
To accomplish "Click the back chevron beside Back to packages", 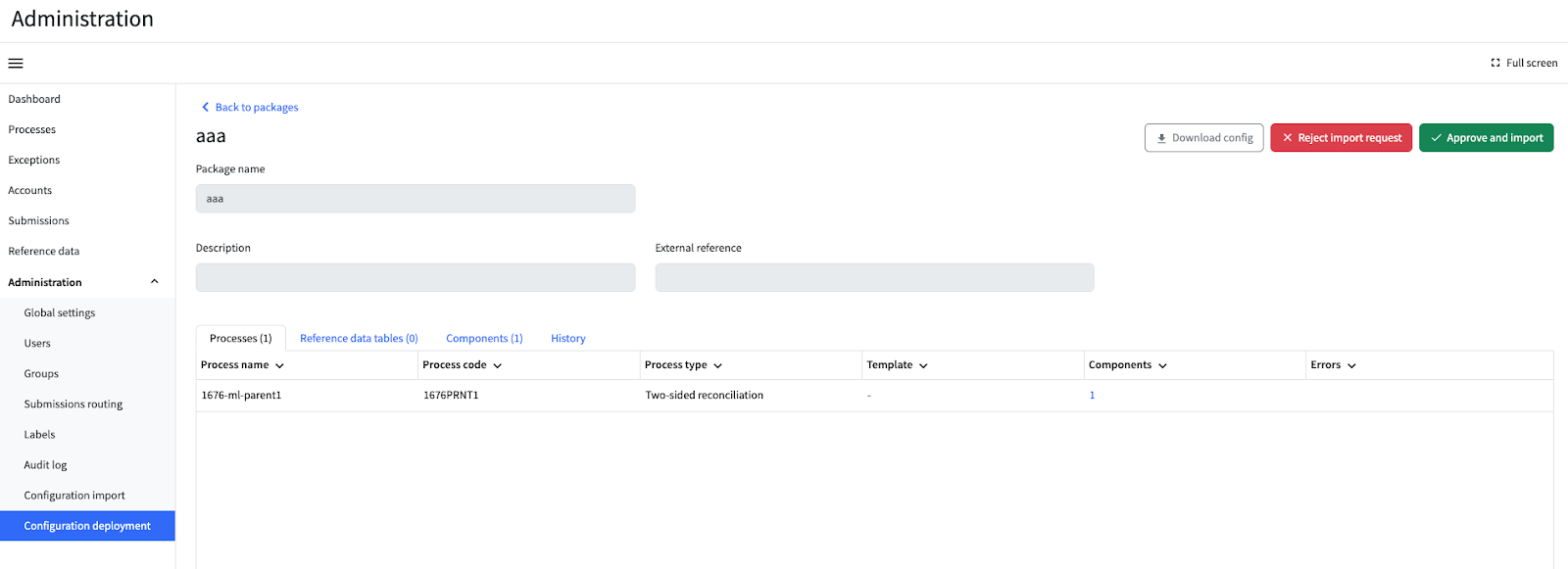I will tap(205, 107).
